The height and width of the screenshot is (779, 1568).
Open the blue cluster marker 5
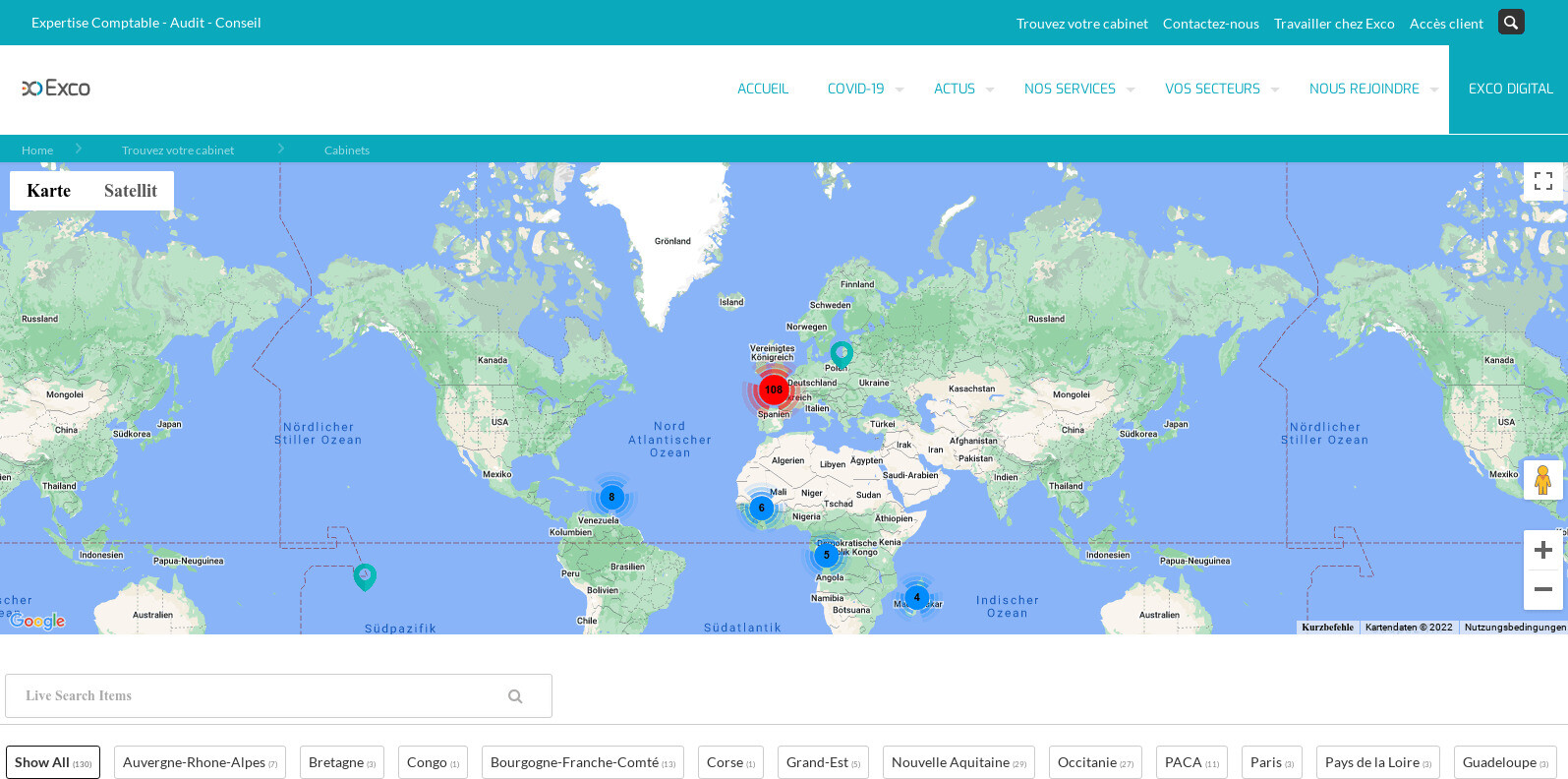pos(827,555)
